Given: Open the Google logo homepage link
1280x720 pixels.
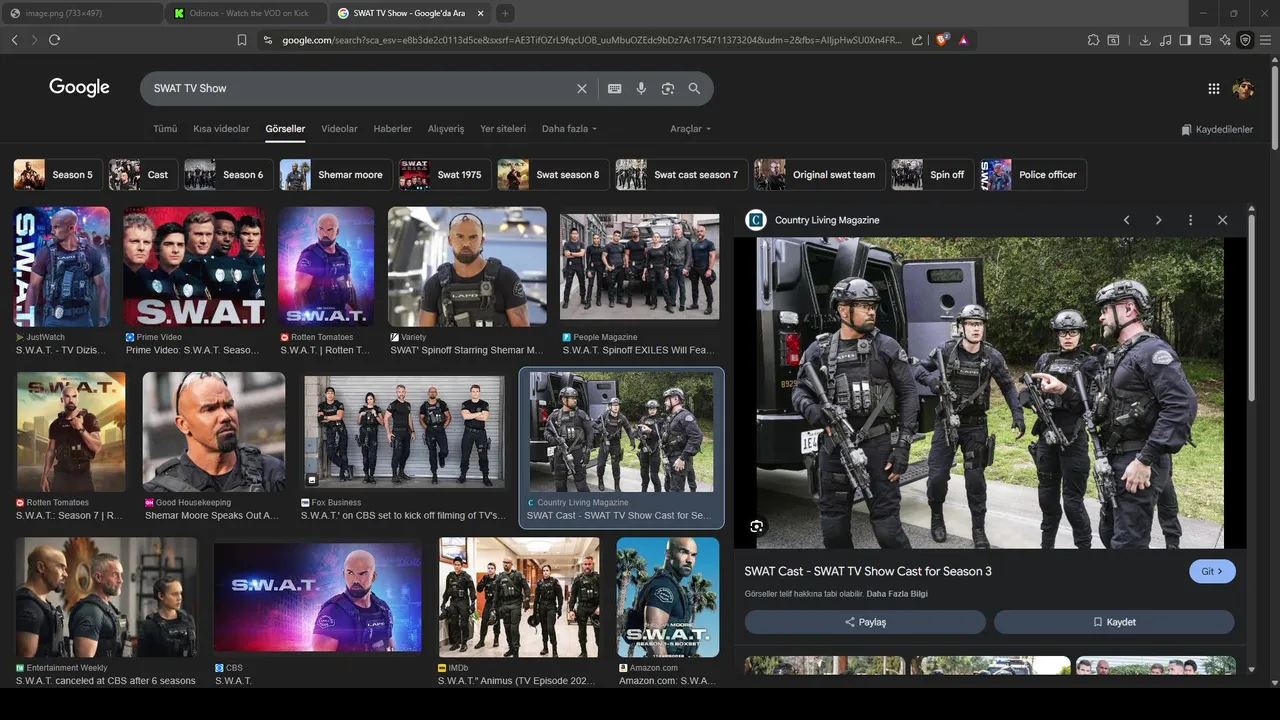Looking at the screenshot, I should (79, 88).
